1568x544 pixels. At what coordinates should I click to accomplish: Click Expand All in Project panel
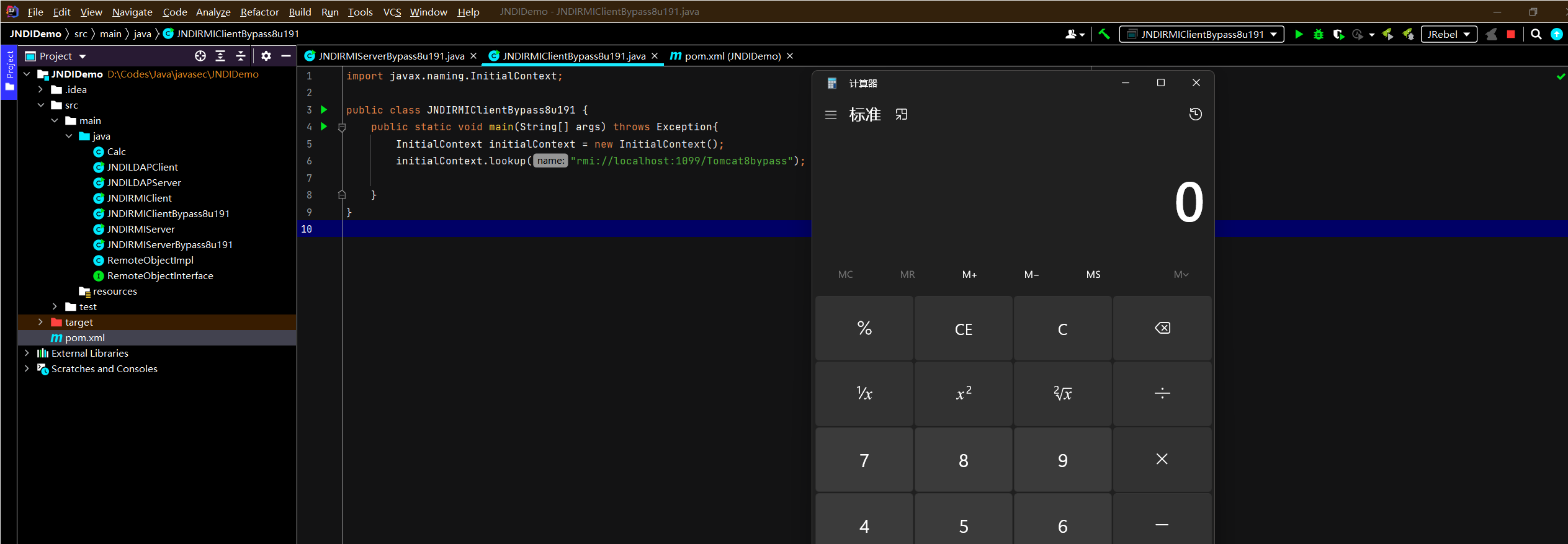click(220, 56)
